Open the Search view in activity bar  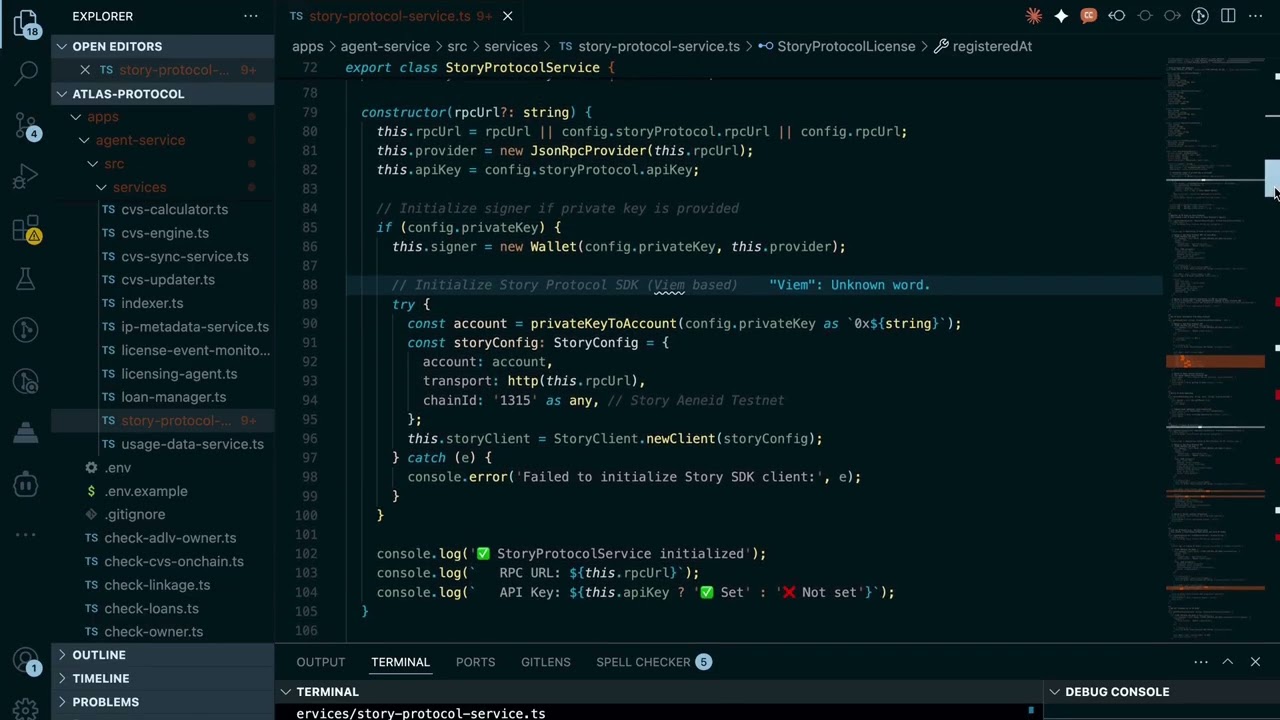point(26,73)
